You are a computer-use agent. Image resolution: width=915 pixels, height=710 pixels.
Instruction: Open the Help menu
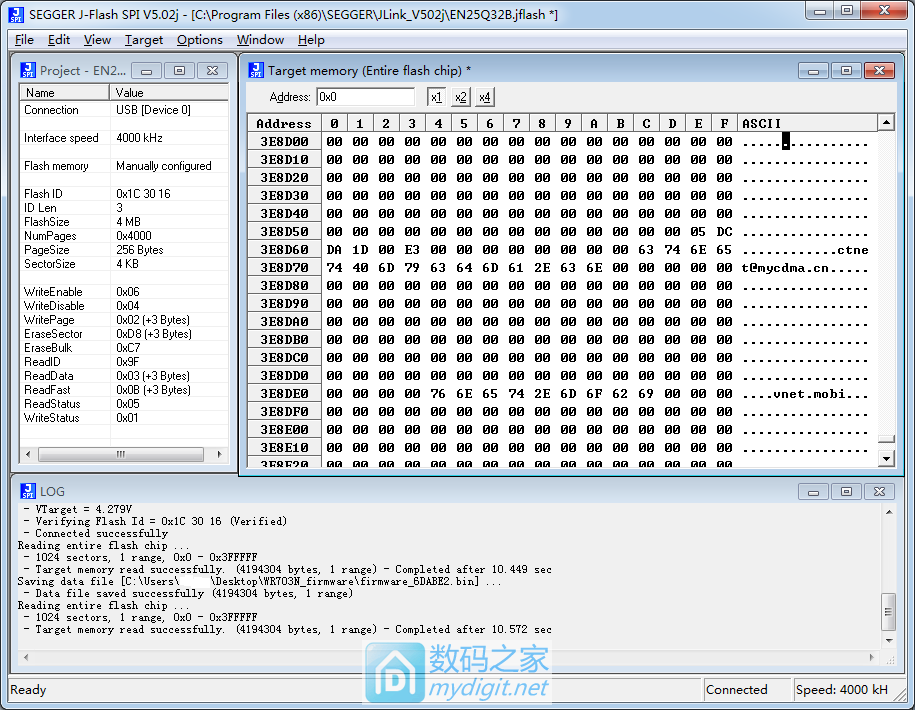coord(311,40)
